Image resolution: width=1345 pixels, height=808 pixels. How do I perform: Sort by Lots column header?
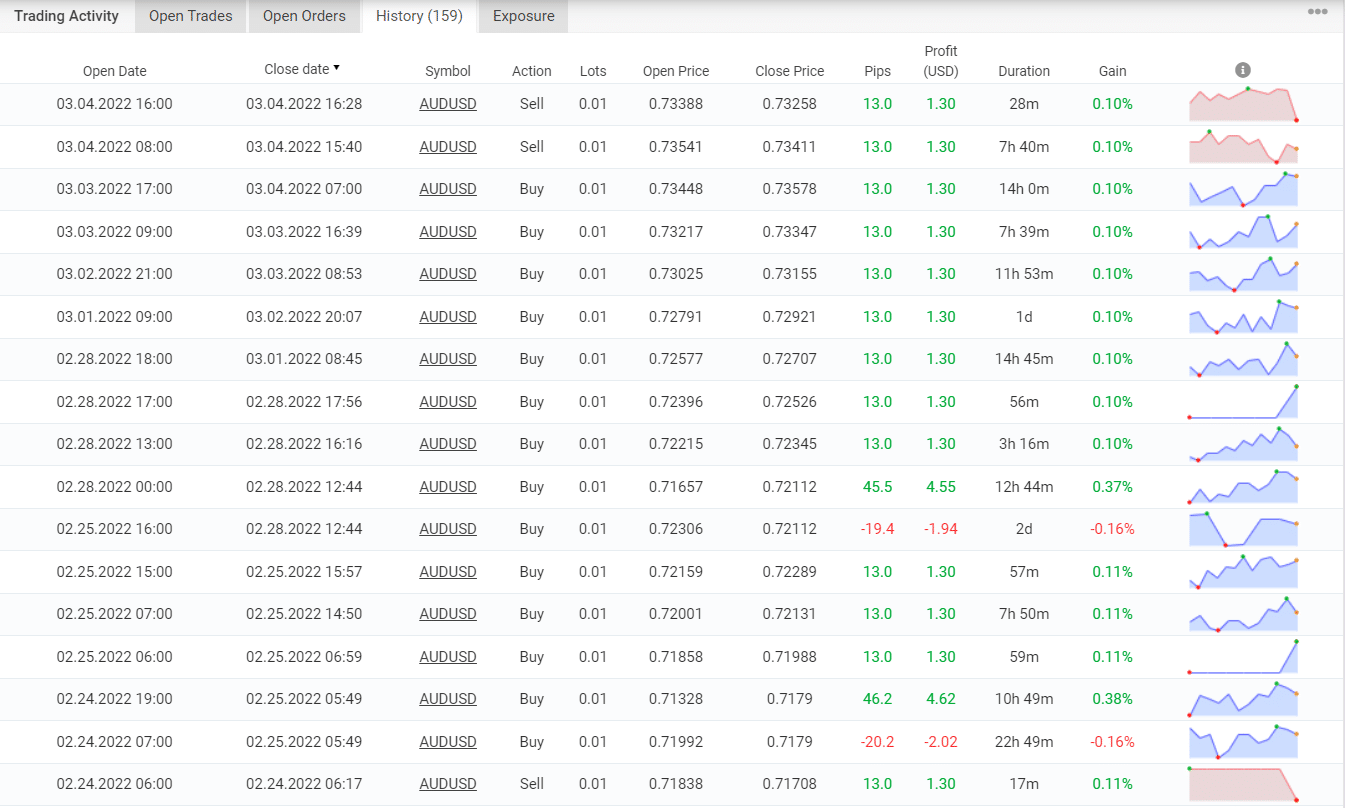(x=593, y=71)
